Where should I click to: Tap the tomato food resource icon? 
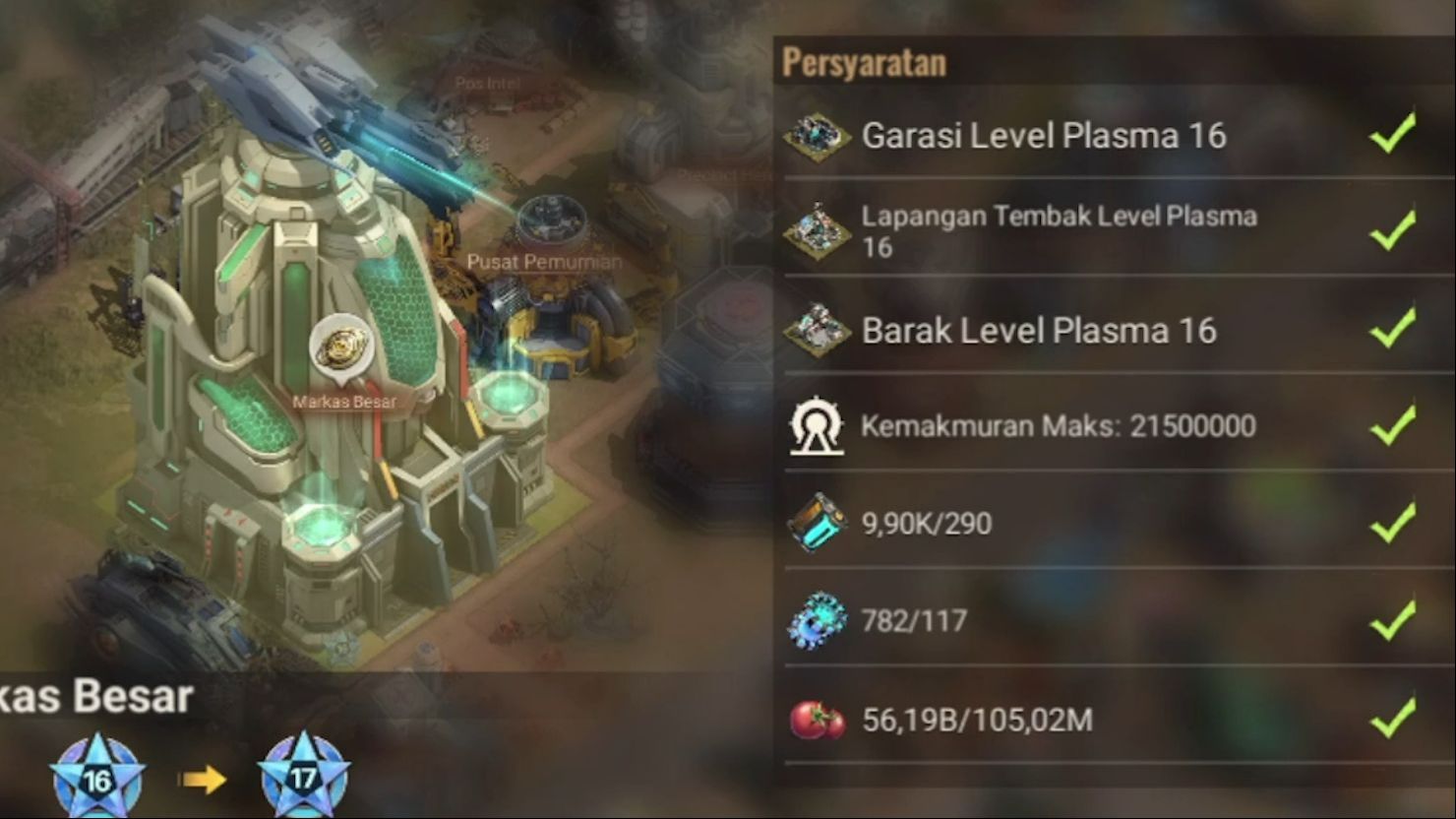(817, 720)
